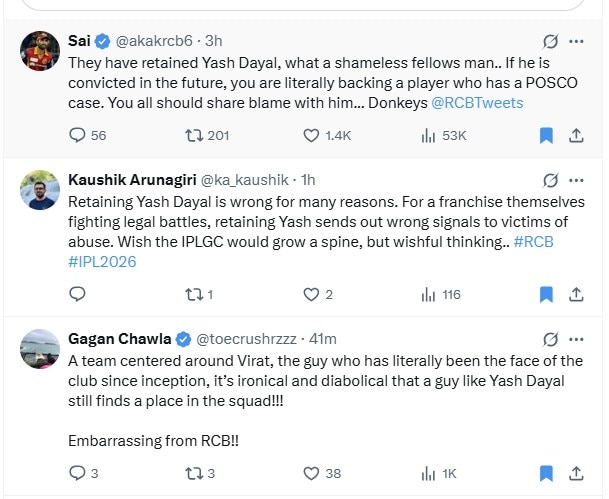Share Kaushik Arunagiri's tweet

click(x=579, y=294)
